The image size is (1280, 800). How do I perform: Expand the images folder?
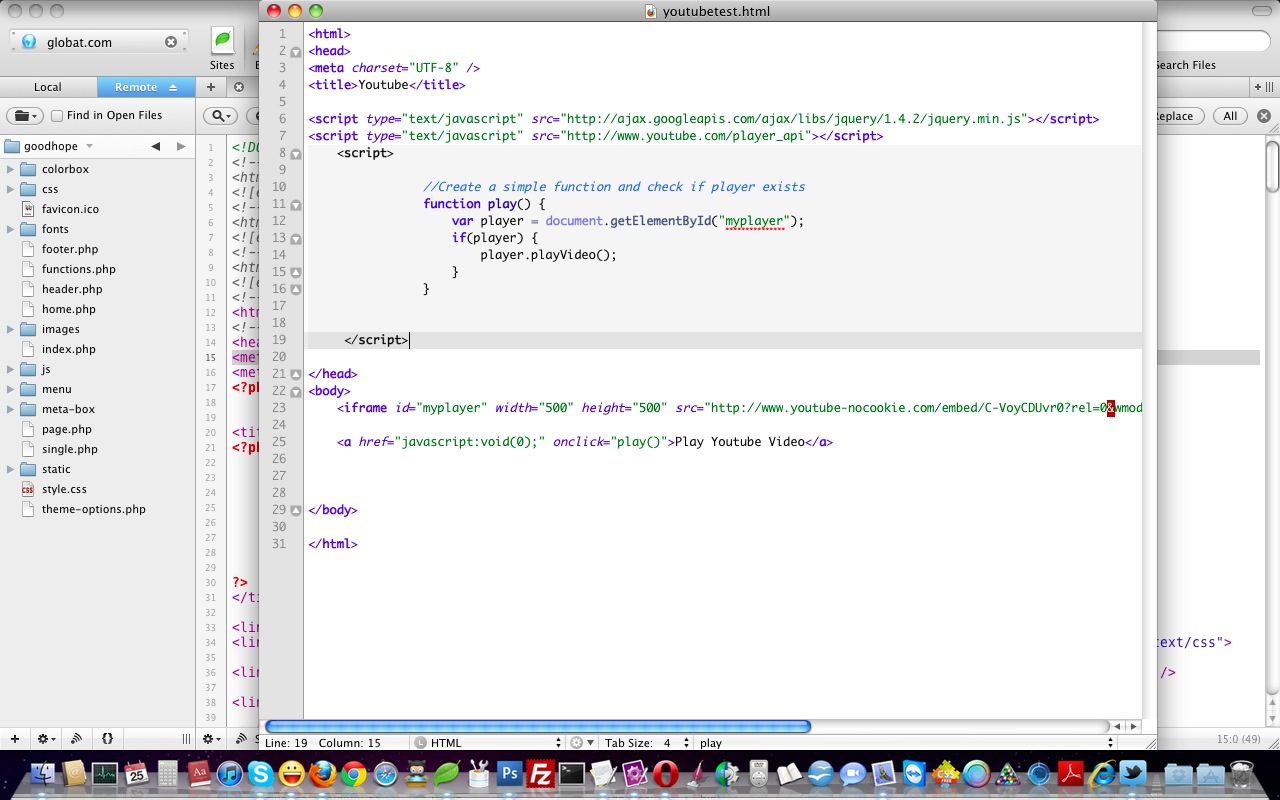pos(10,329)
